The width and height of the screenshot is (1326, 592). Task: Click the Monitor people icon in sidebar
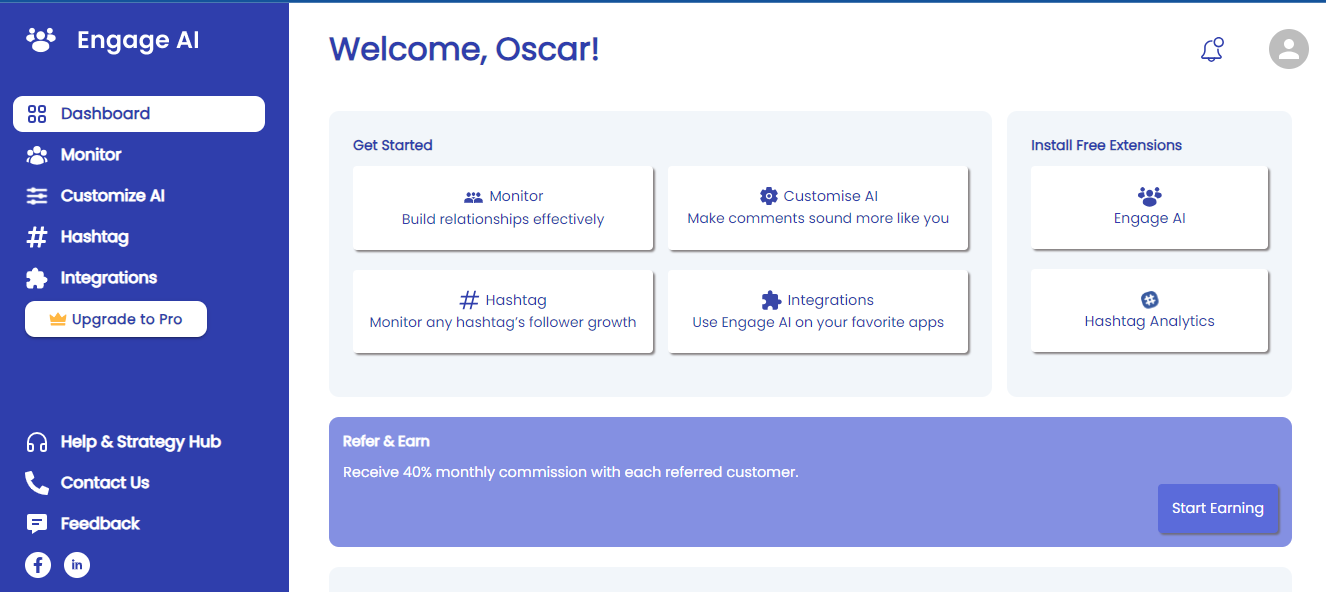37,155
